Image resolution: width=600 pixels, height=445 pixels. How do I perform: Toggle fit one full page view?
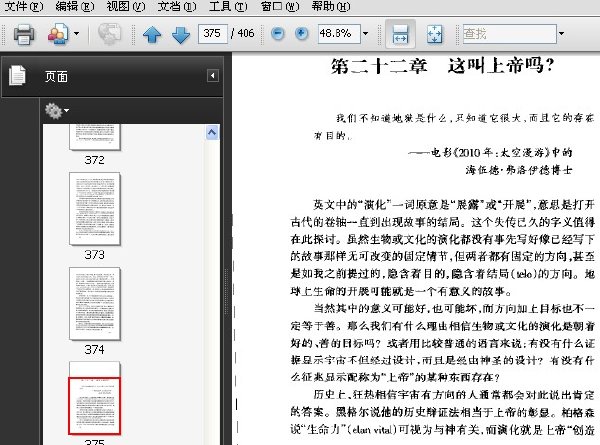(x=434, y=34)
